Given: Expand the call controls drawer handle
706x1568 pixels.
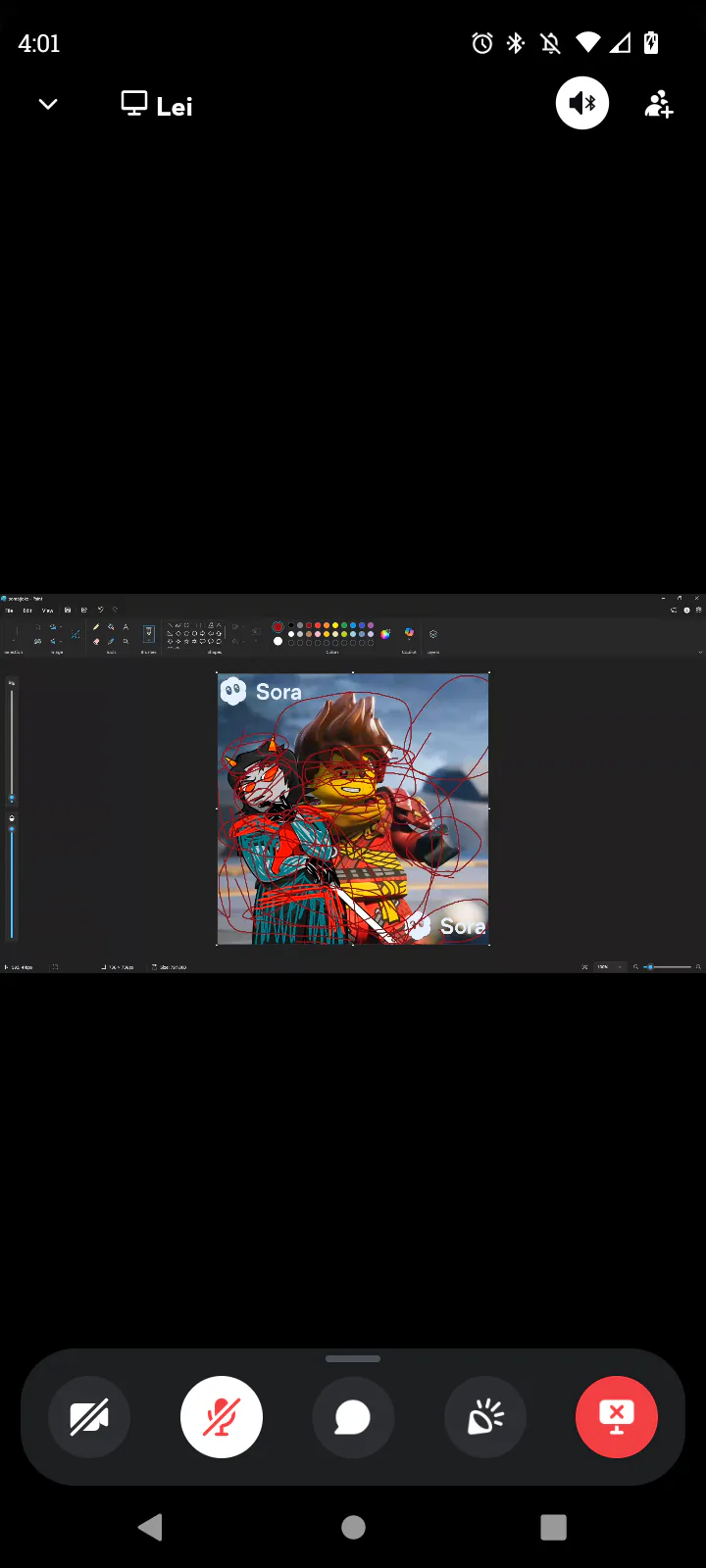Looking at the screenshot, I should [353, 1359].
